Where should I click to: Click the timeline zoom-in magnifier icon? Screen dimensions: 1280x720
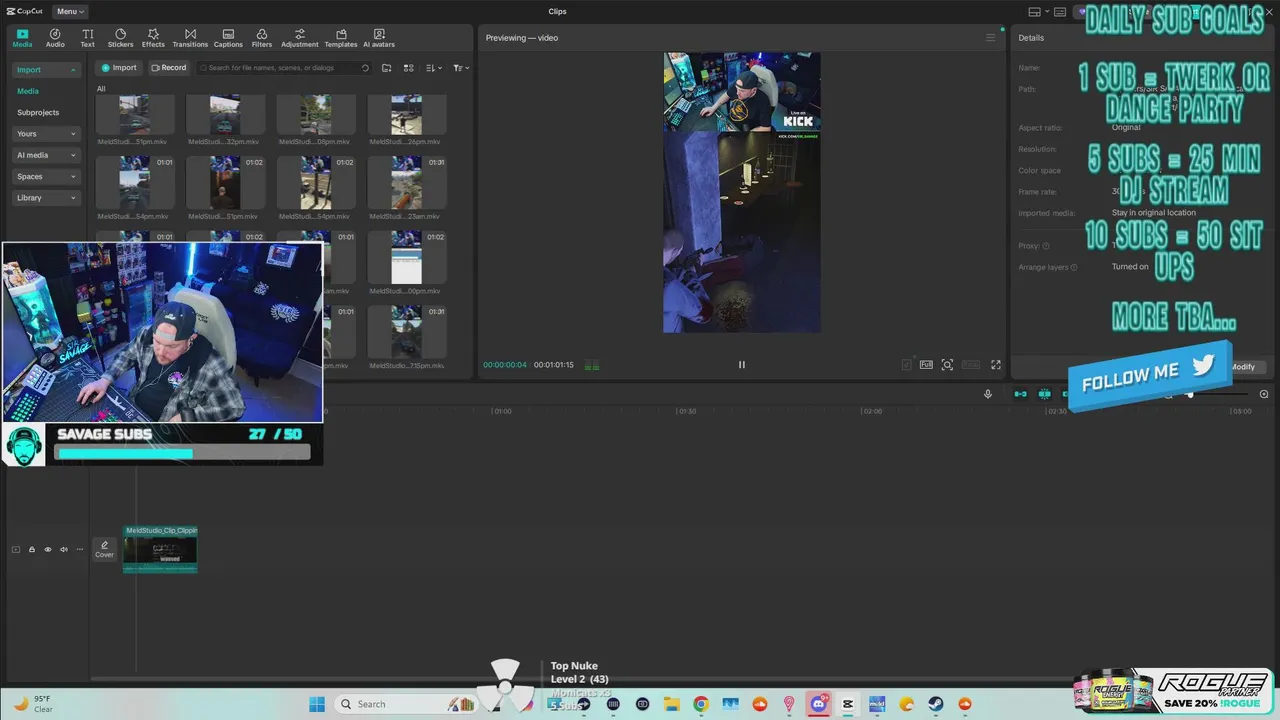pos(1264,394)
